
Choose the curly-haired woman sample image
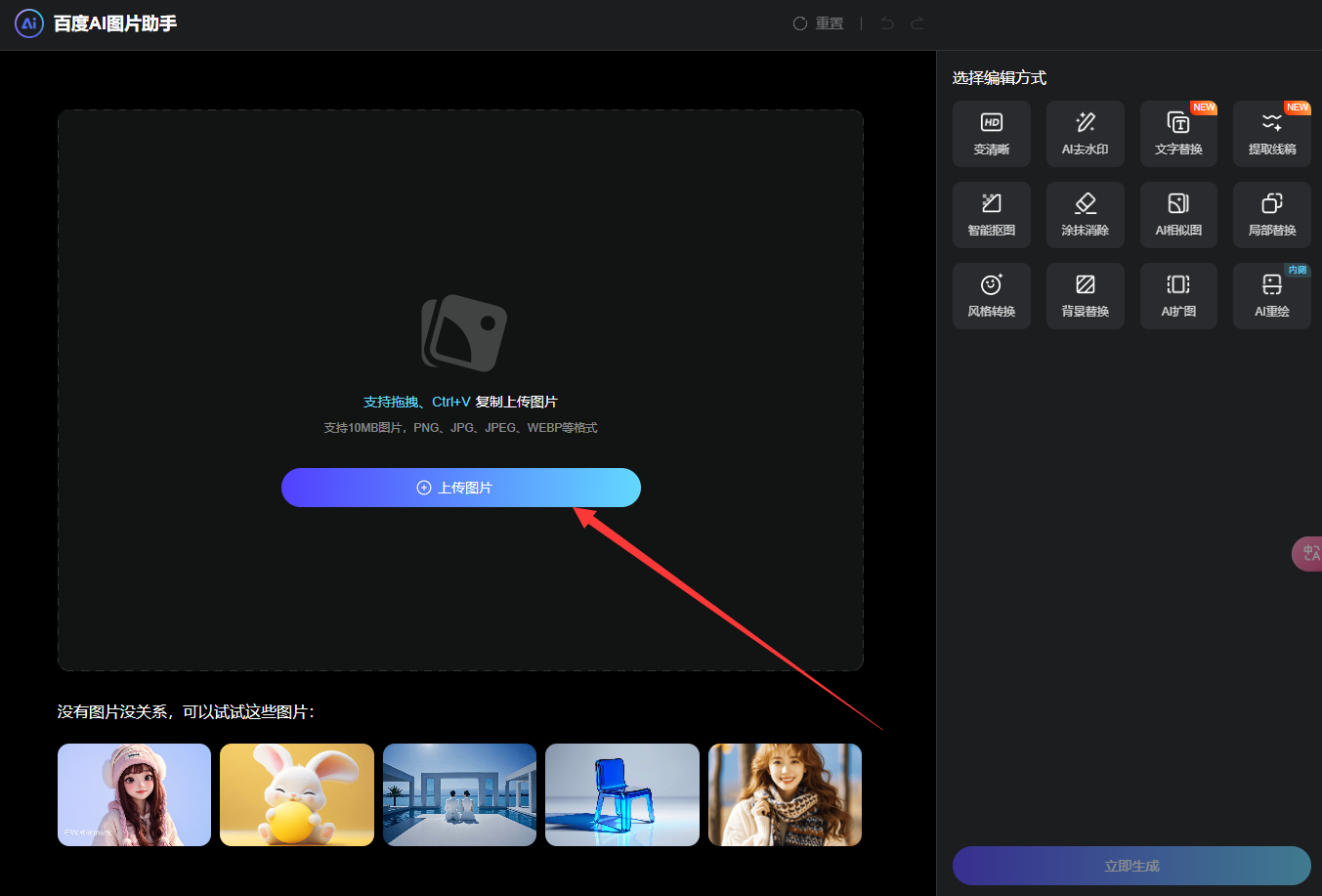point(785,794)
